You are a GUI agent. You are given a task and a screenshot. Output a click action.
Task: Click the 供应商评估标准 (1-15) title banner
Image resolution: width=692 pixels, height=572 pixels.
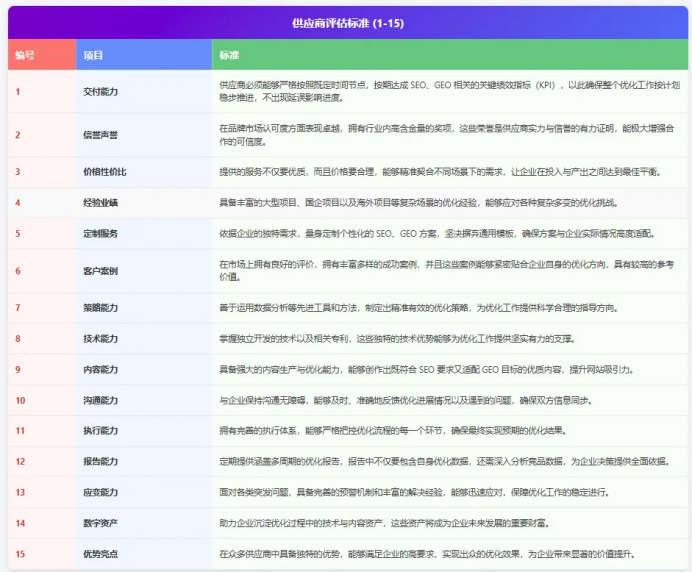(348, 21)
